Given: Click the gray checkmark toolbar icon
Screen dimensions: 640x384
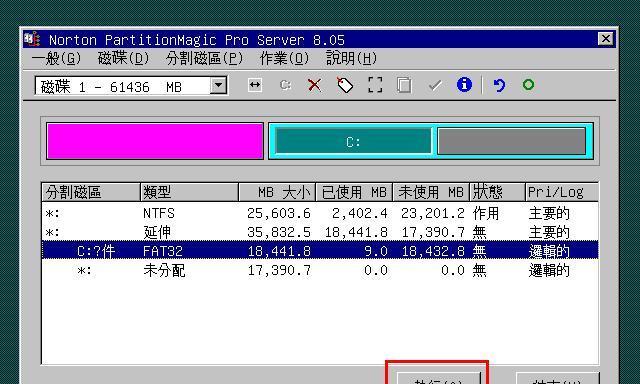Looking at the screenshot, I should click(x=435, y=85).
